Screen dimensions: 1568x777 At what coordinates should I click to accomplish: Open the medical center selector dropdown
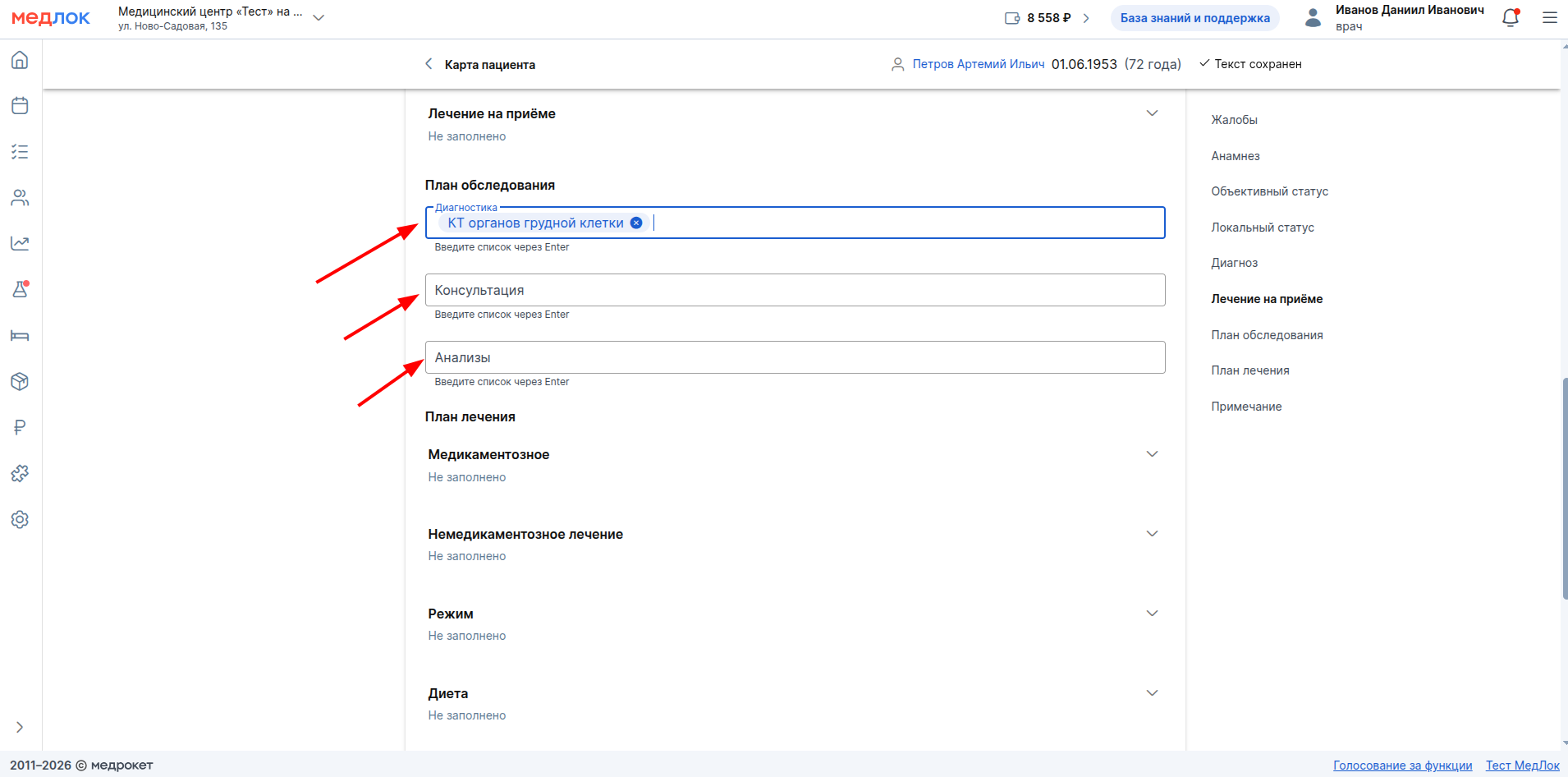click(x=319, y=18)
